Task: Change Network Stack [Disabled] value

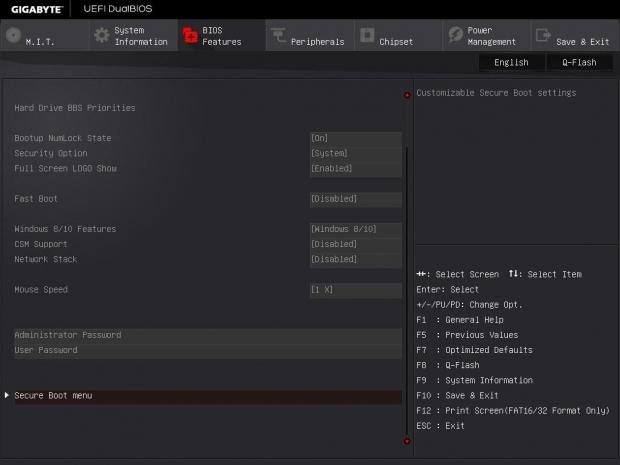Action: click(x=355, y=259)
